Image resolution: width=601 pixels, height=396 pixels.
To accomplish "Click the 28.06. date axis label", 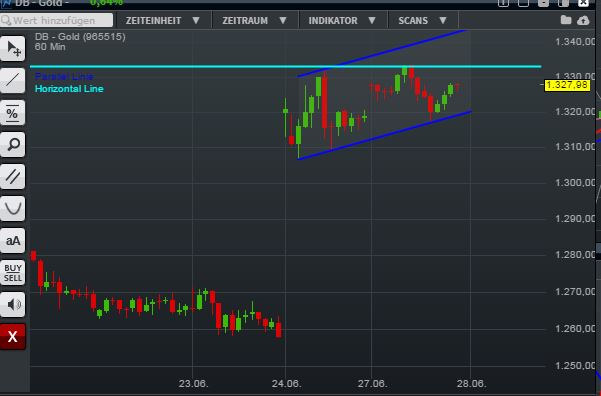I will 471,383.
